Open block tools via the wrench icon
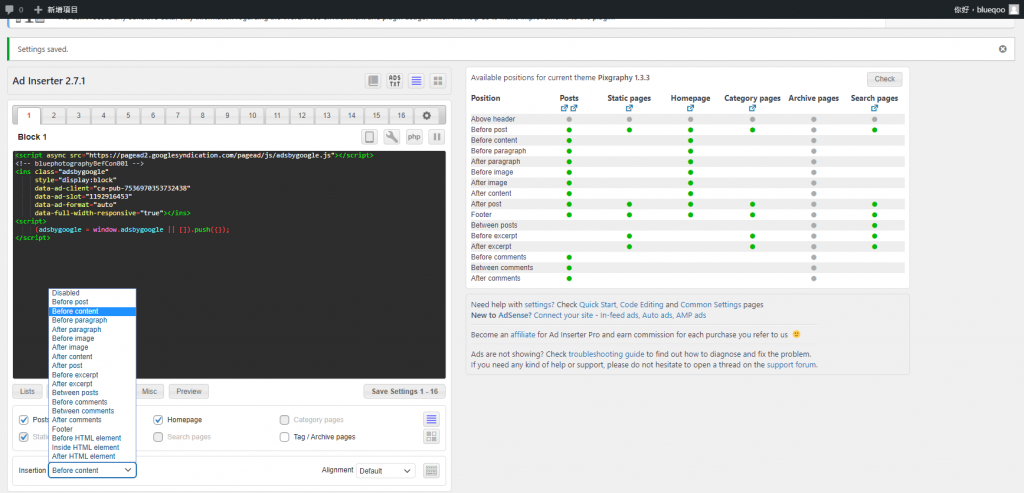Image resolution: width=1024 pixels, height=493 pixels. click(392, 137)
